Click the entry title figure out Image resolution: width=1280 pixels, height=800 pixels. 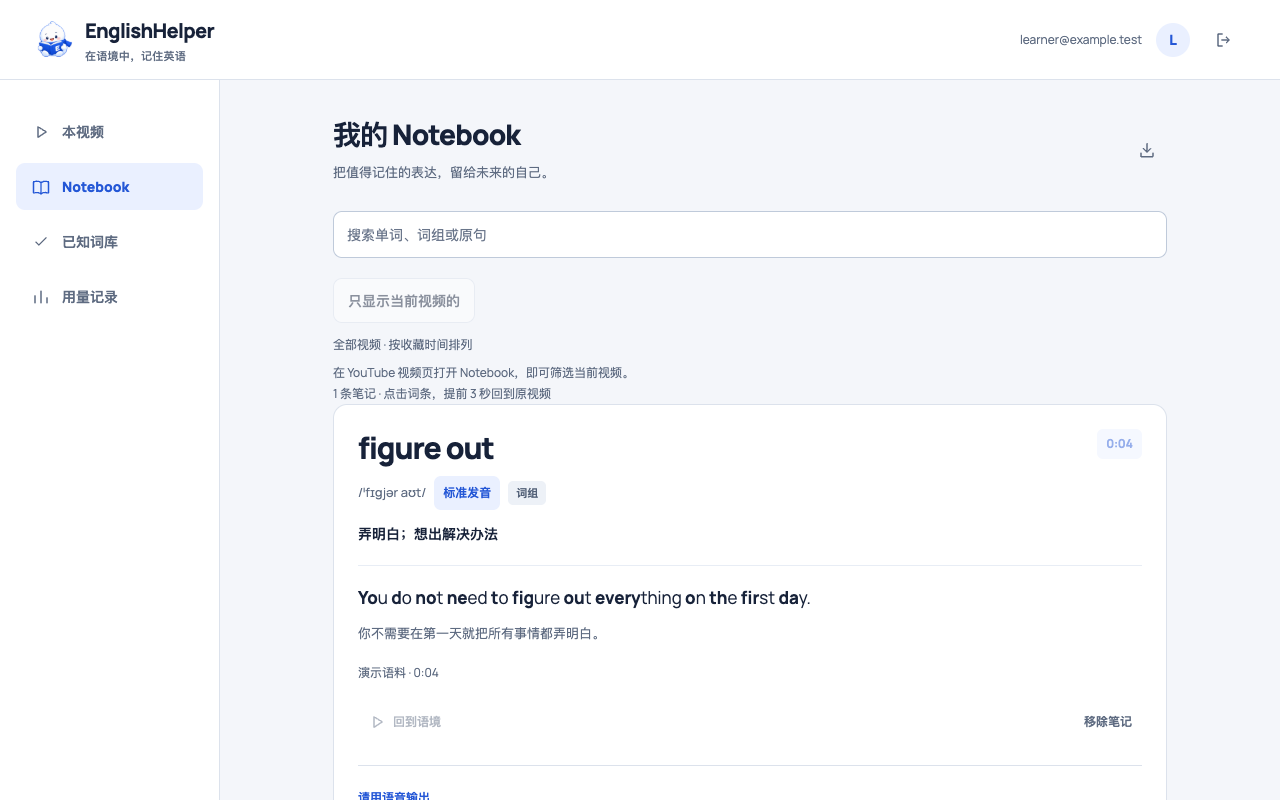[x=426, y=449]
